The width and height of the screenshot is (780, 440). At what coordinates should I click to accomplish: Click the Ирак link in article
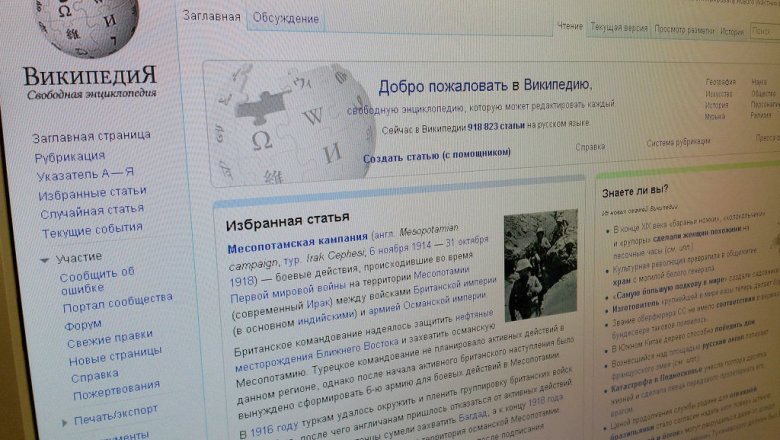click(x=318, y=303)
